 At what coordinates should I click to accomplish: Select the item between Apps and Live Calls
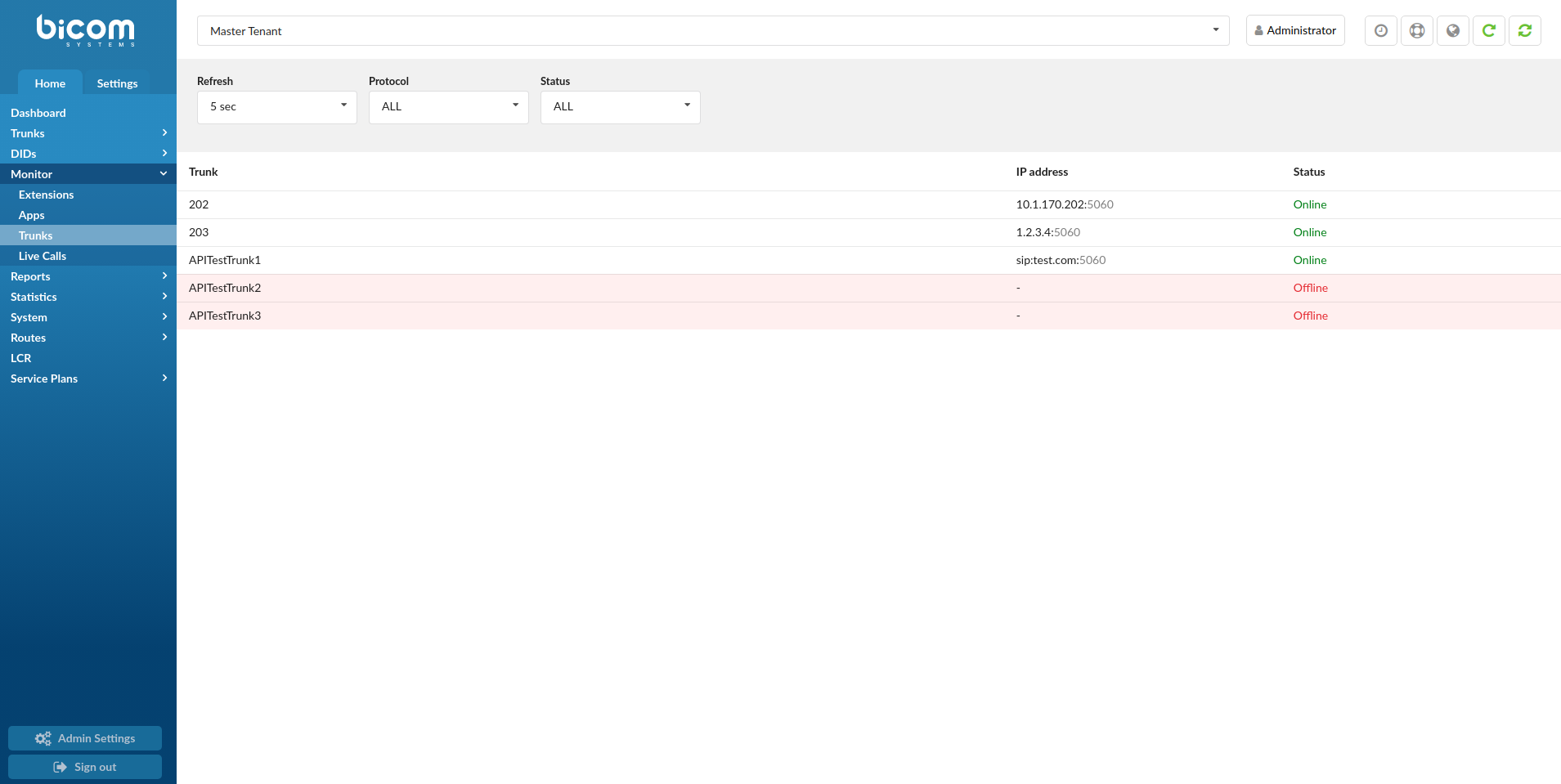pos(88,235)
